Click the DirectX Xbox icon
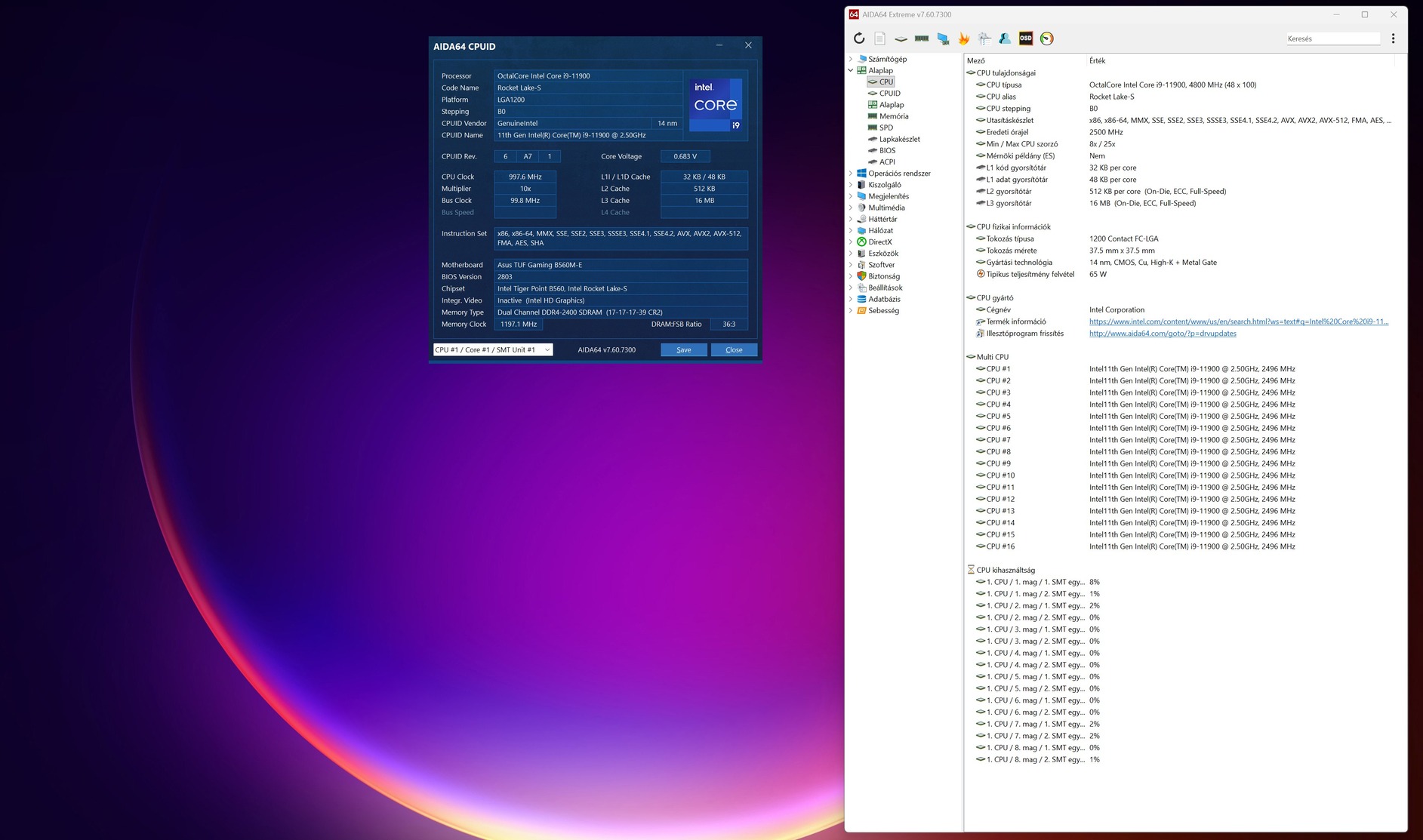This screenshot has width=1423, height=840. (x=862, y=242)
